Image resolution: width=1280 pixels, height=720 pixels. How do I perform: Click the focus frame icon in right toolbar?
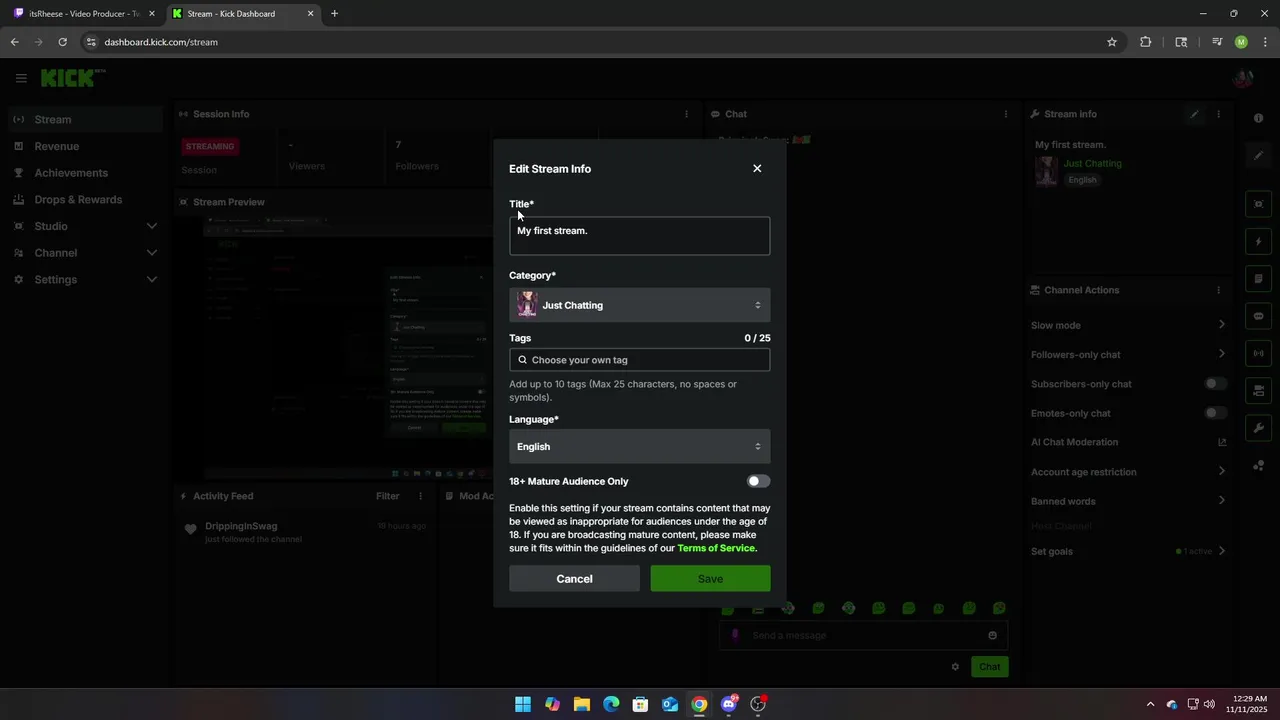point(1258,204)
